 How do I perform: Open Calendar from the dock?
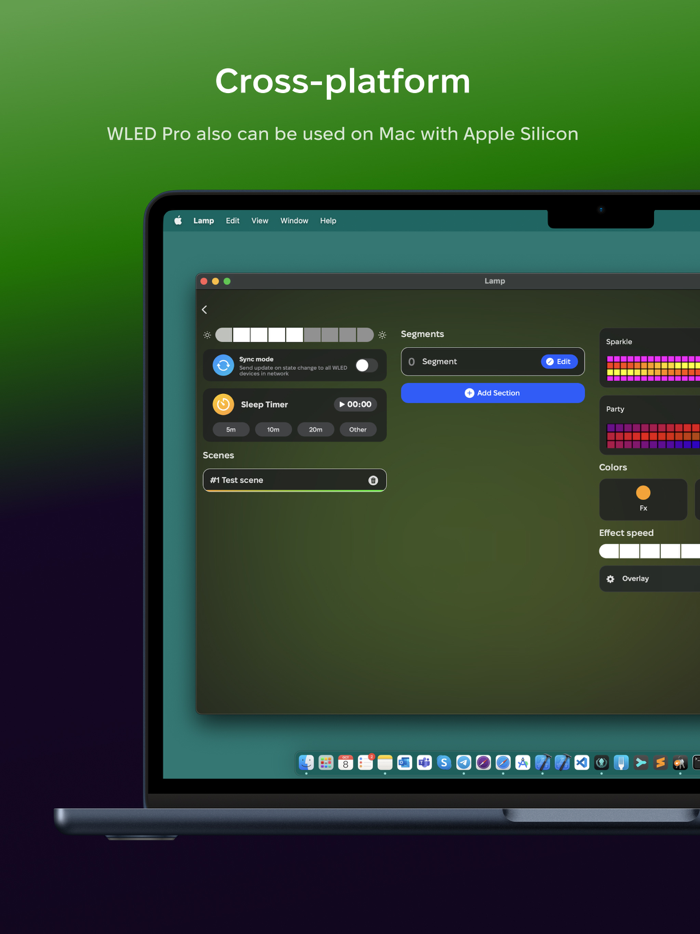[x=346, y=762]
